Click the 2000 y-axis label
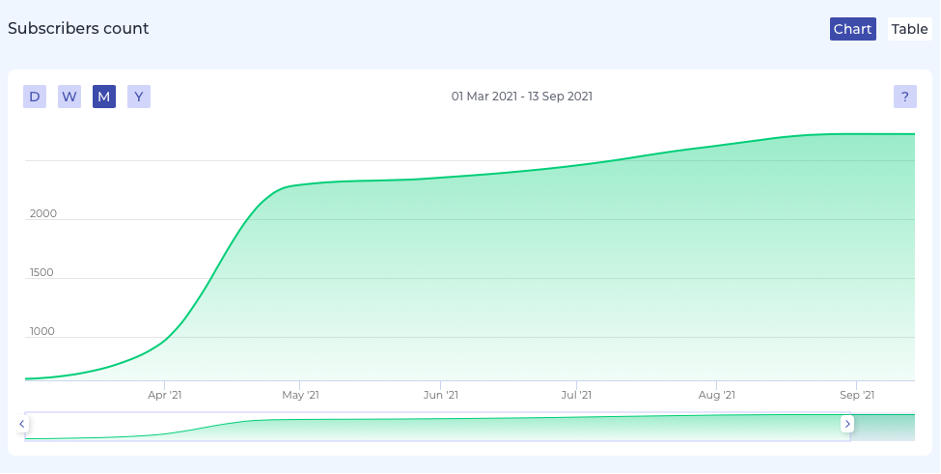941x474 pixels. click(x=43, y=214)
